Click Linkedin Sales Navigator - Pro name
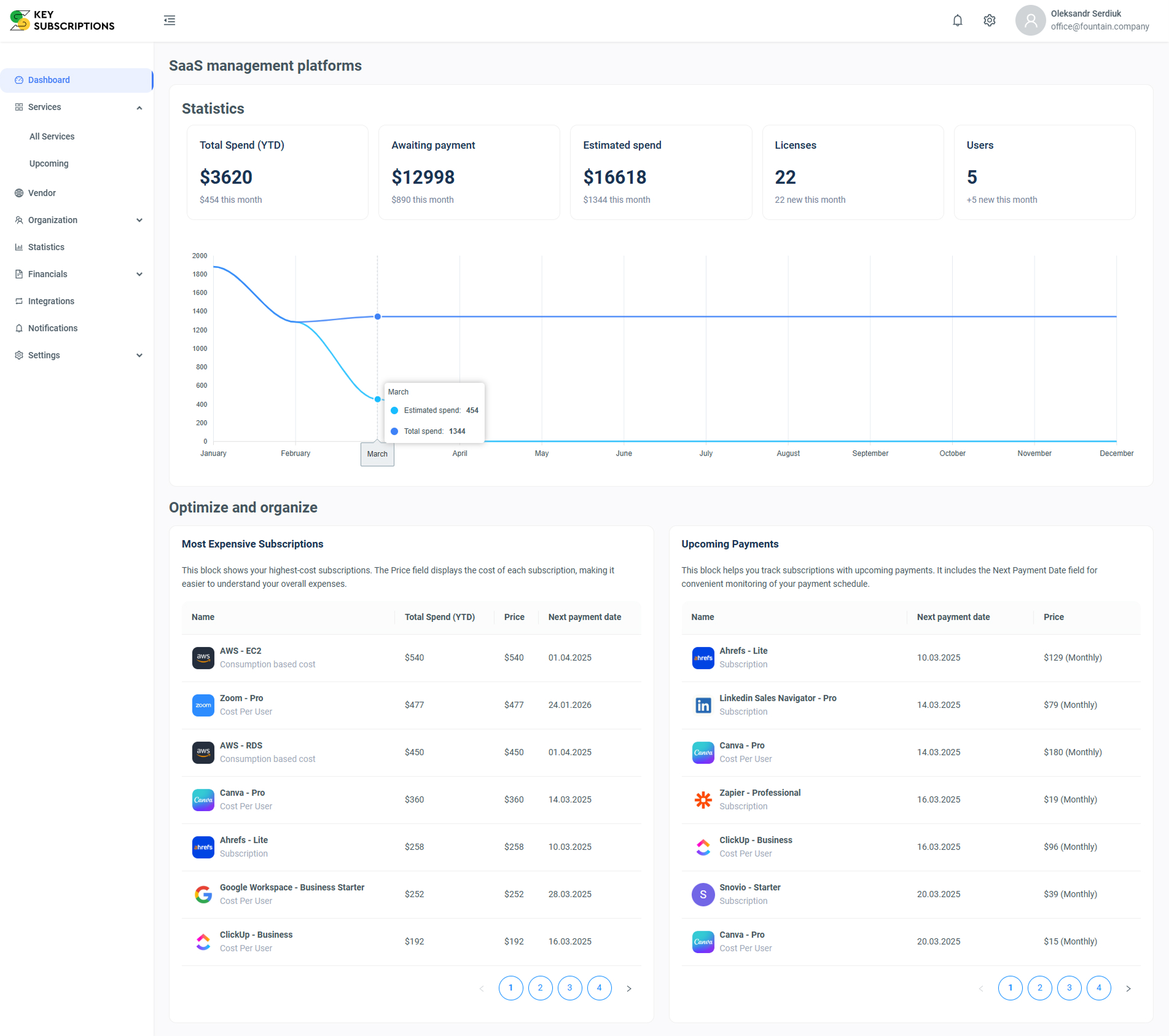This screenshot has height=1036, width=1169. (x=778, y=698)
